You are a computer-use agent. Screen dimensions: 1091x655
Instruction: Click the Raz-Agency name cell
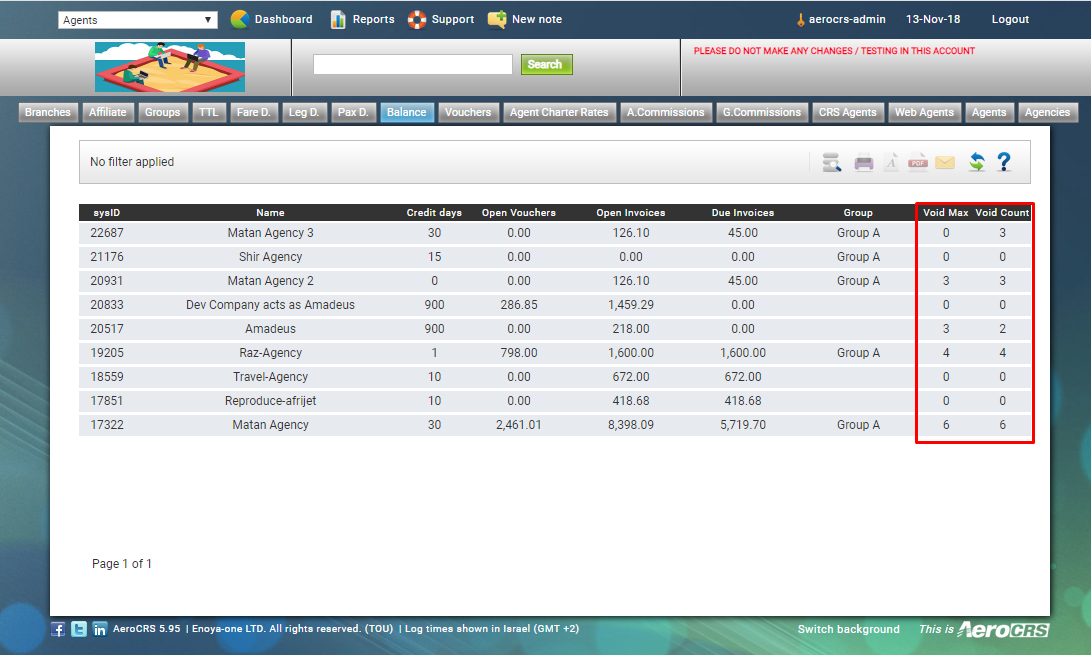coord(271,353)
